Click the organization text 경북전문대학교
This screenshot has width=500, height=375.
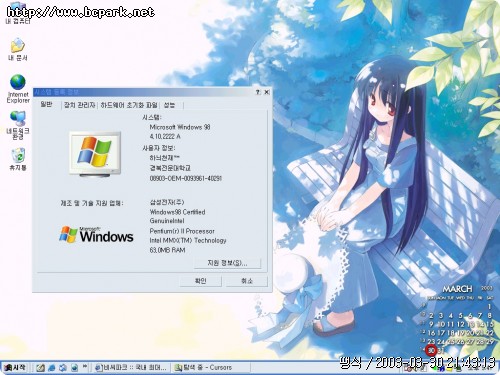(x=170, y=168)
